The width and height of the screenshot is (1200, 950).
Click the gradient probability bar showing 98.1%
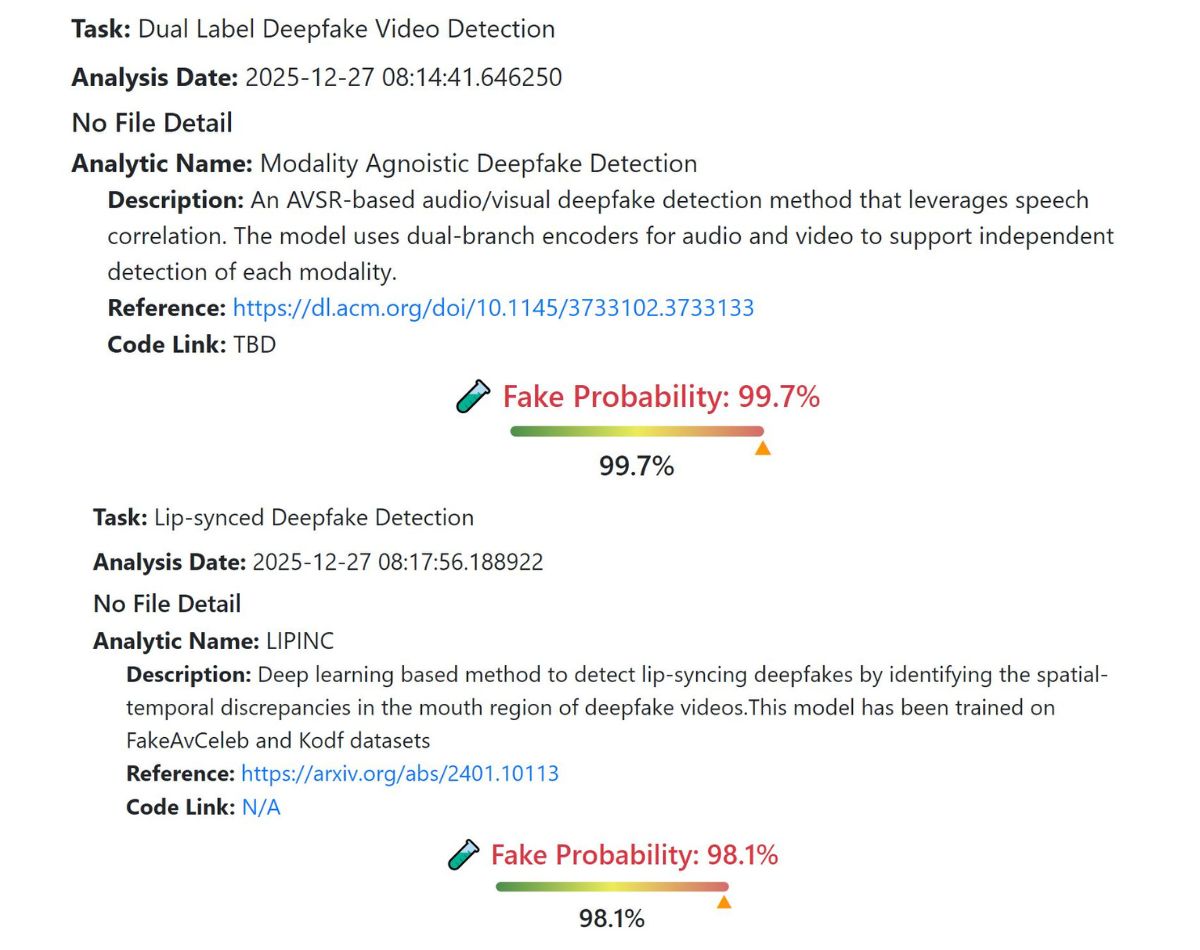tap(611, 886)
